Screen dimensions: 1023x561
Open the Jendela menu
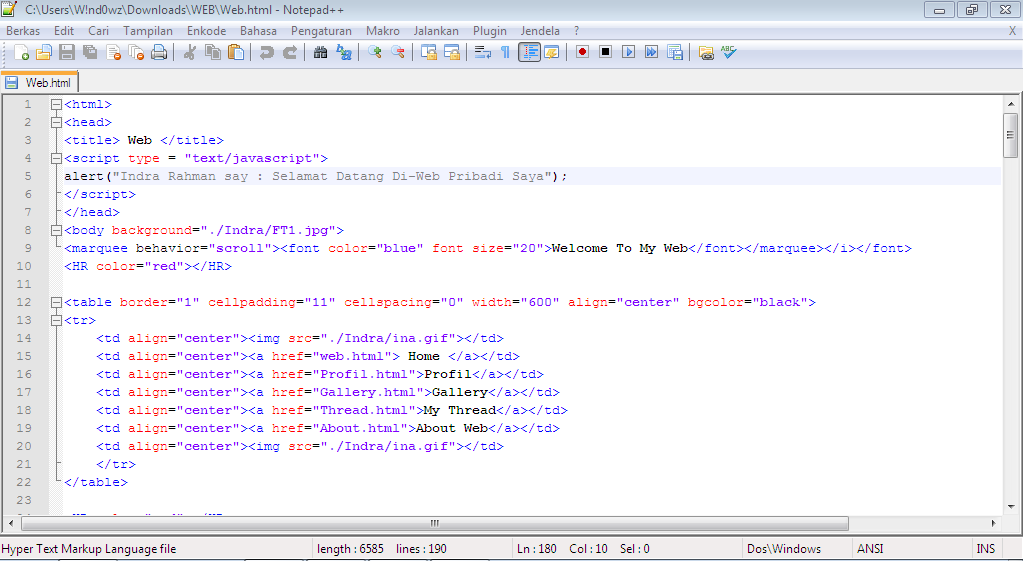pos(540,31)
